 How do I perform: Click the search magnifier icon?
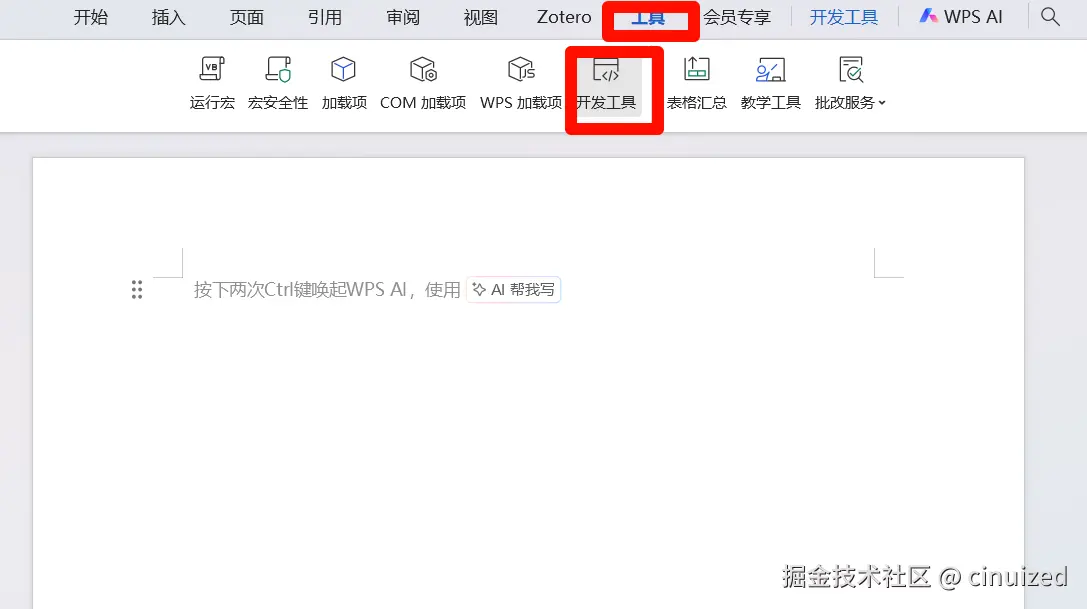1050,17
